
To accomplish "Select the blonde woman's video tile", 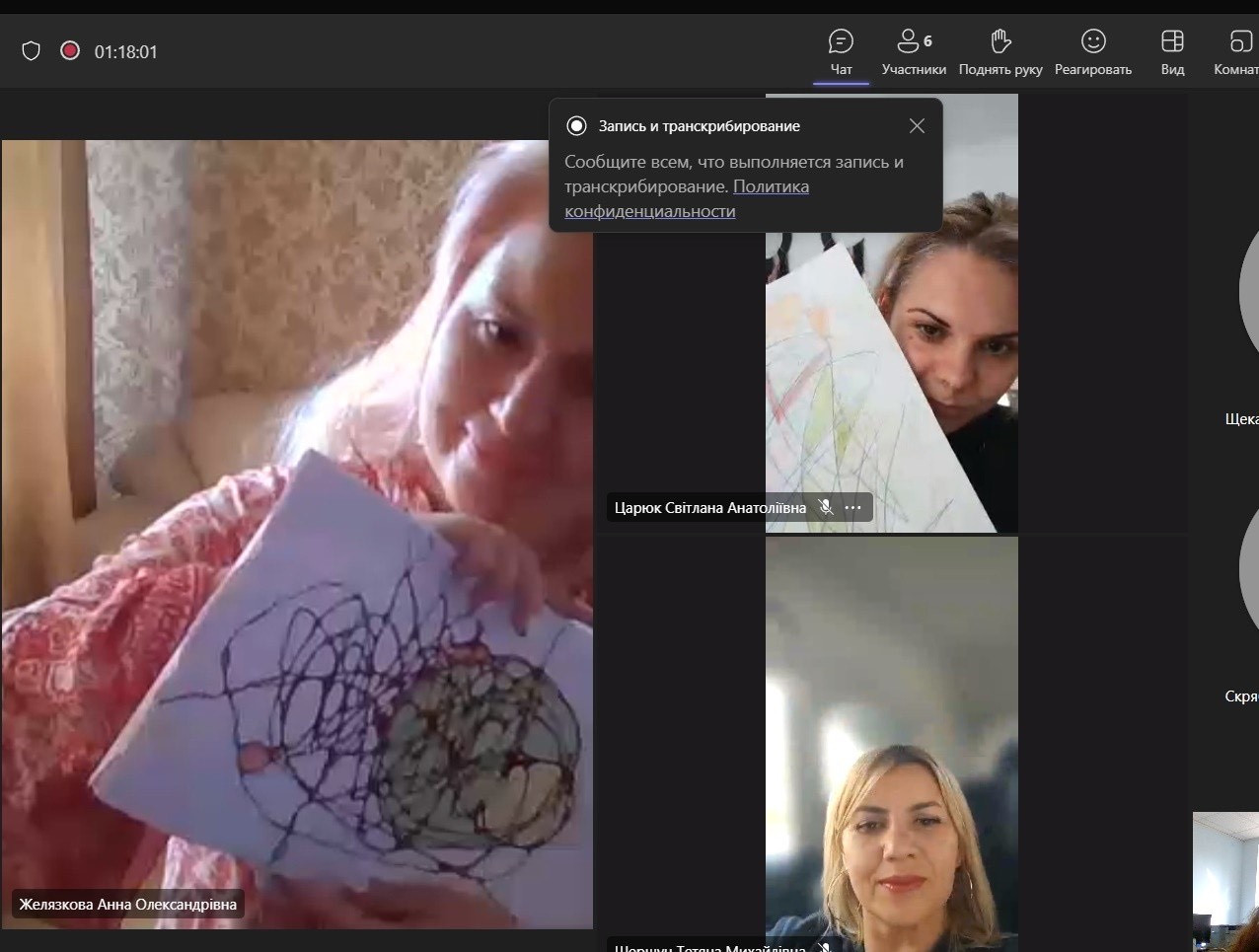I will [892, 745].
